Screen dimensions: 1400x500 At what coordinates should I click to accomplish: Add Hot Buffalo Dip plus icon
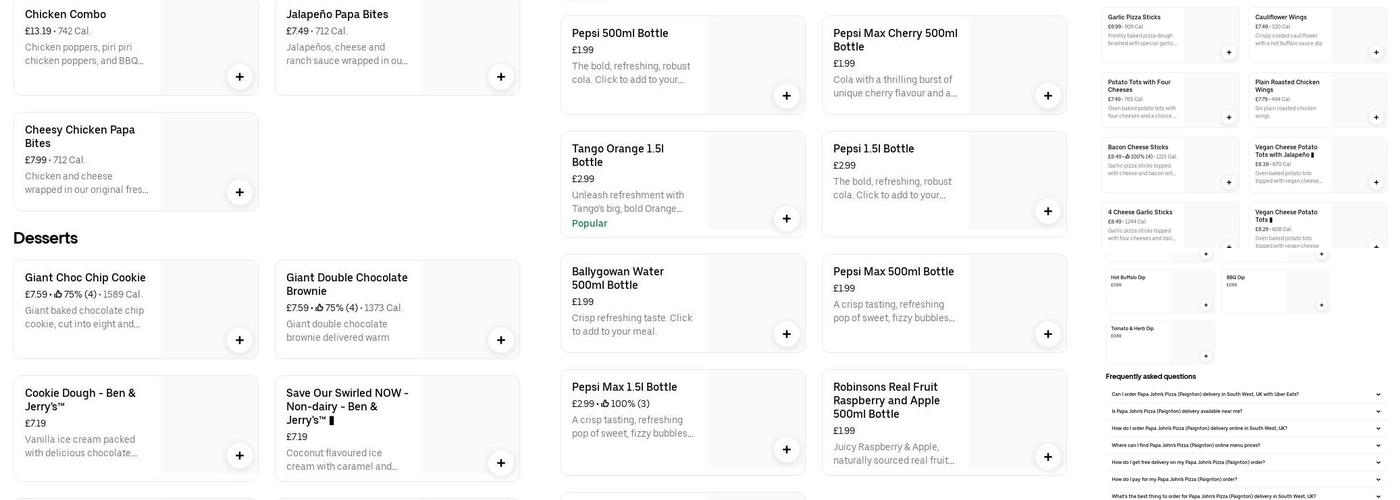click(1206, 305)
